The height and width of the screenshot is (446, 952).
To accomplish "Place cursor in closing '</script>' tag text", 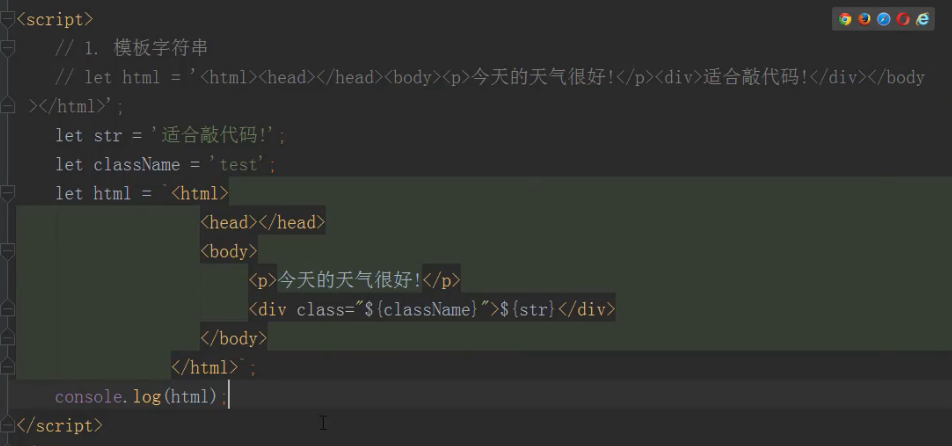I will (60, 426).
